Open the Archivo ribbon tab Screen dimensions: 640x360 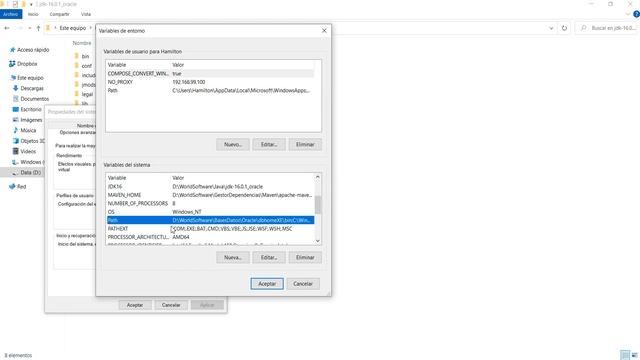point(11,14)
